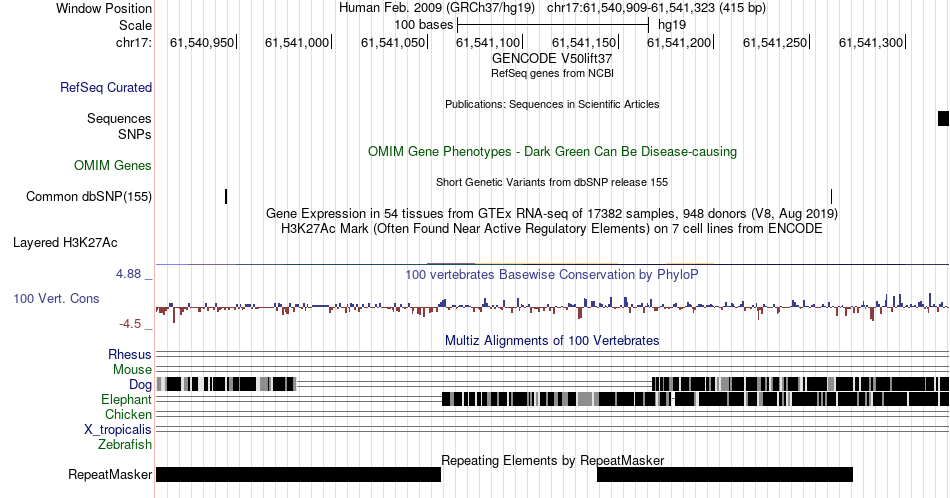This screenshot has width=950, height=498.
Task: Click the Layered H3K27Ac track label
Action: pyautogui.click(x=65, y=242)
